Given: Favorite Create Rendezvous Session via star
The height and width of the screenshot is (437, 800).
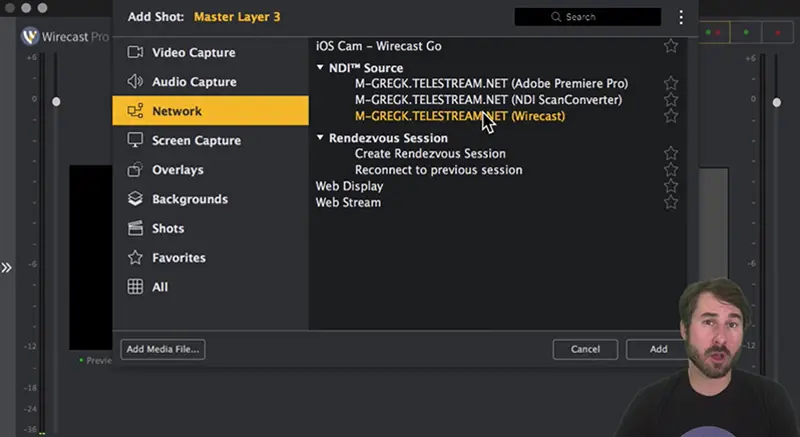Looking at the screenshot, I should tap(671, 153).
